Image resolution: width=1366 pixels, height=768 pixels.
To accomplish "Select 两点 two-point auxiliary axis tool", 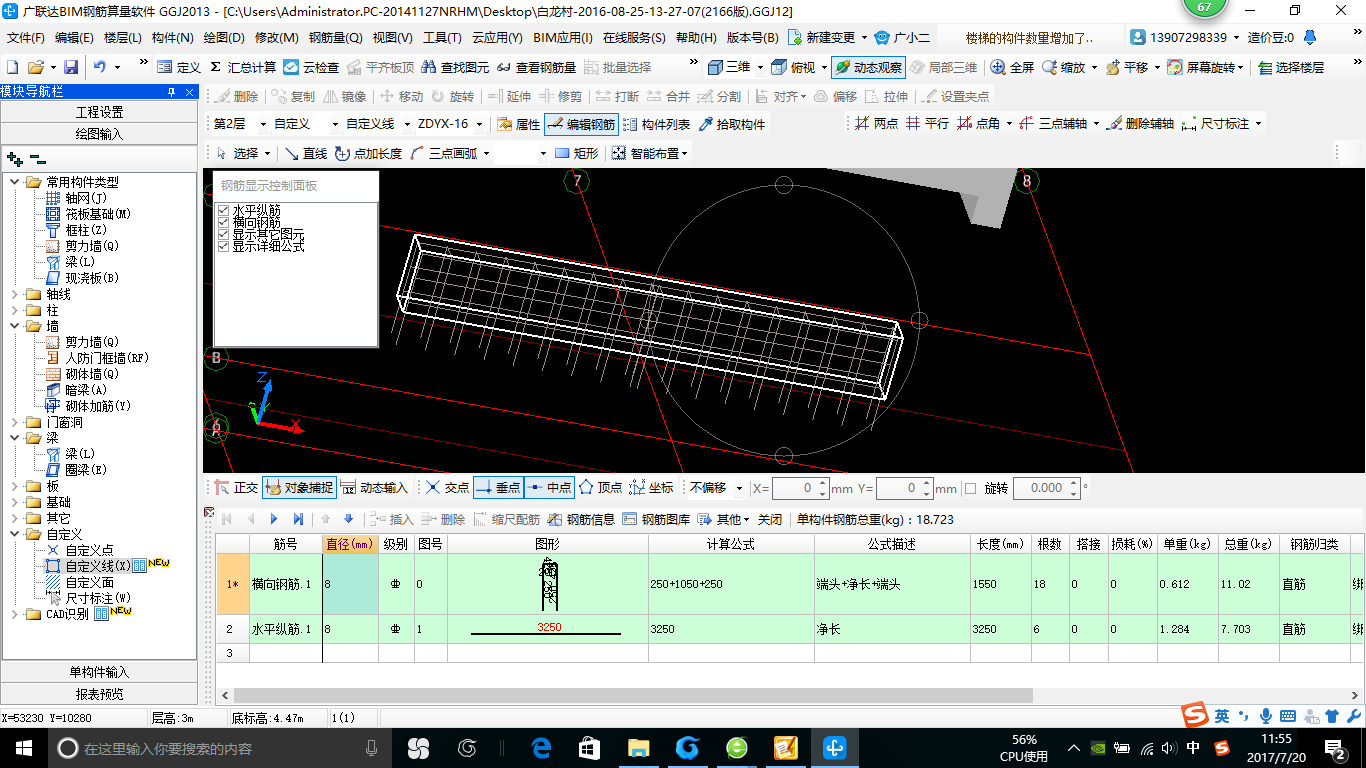I will pyautogui.click(x=877, y=124).
